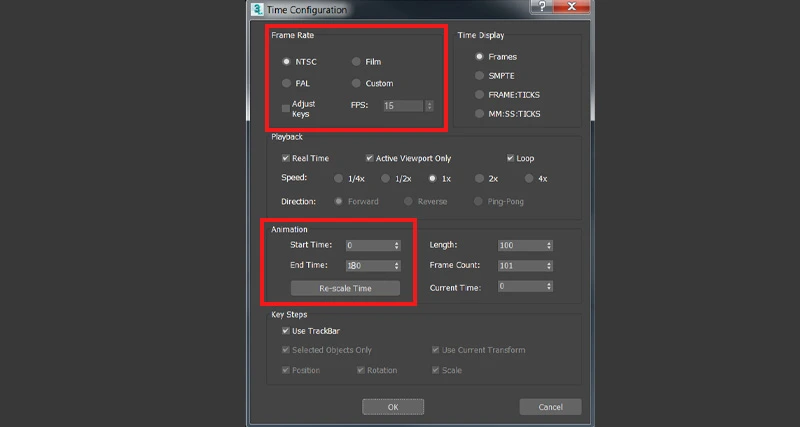Image resolution: width=800 pixels, height=427 pixels.
Task: Toggle the Real Time playback checkbox
Action: coord(286,158)
